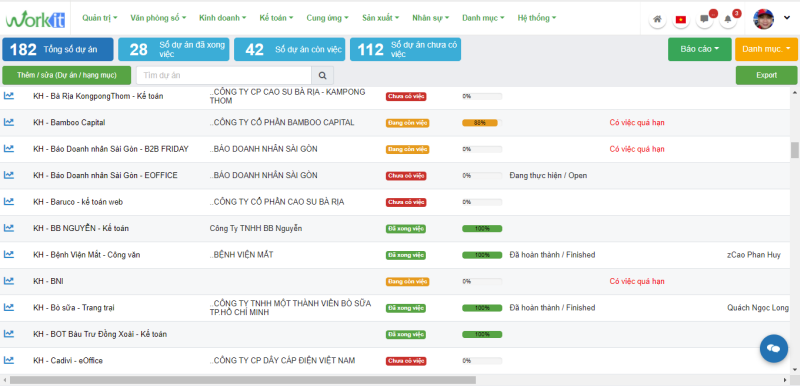Screen dimensions: 800x386
Task: Open floating chat support bubble
Action: click(773, 349)
